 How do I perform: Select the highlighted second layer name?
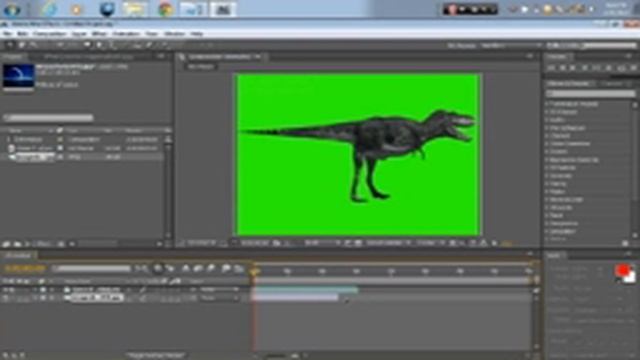coord(97,298)
